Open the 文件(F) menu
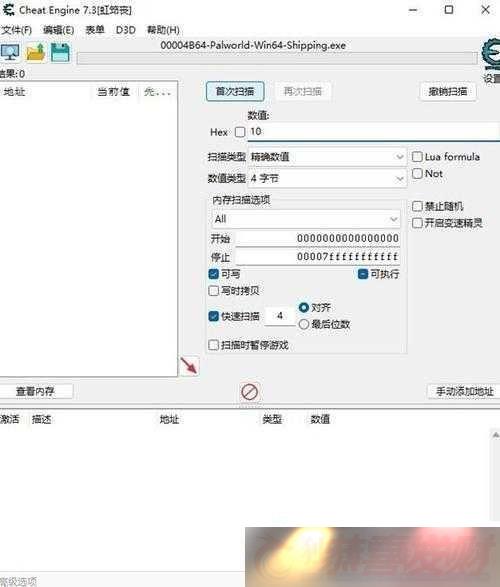The image size is (500, 587). pyautogui.click(x=16, y=30)
